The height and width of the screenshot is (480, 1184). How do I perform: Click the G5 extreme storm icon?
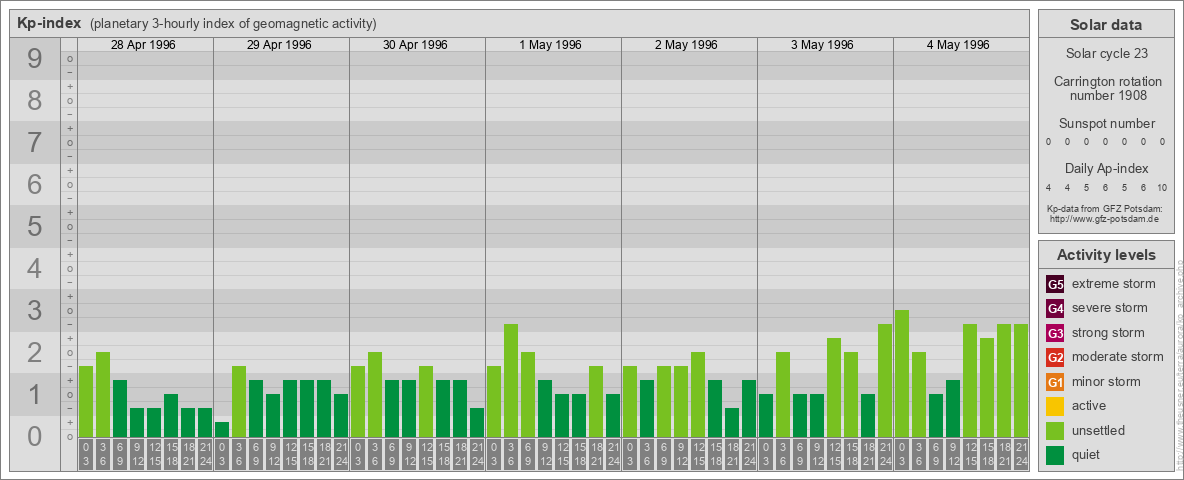(x=1055, y=285)
